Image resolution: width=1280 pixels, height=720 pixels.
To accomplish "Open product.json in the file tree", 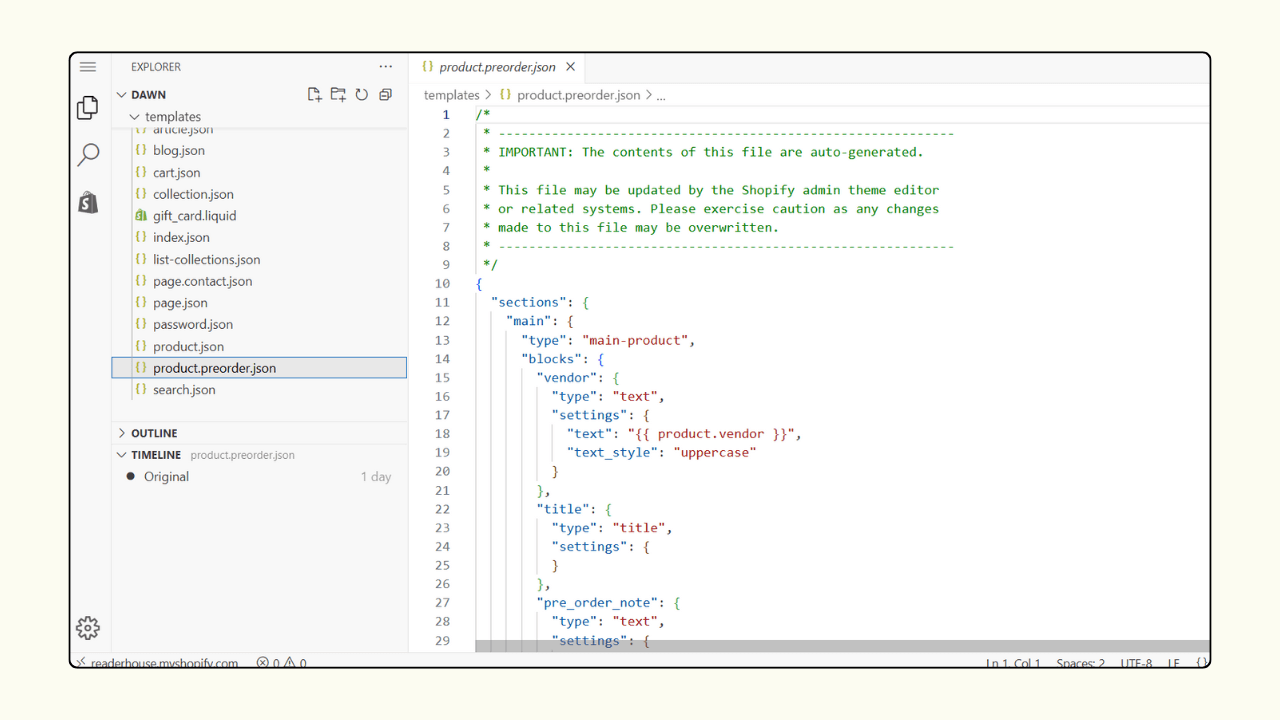I will point(188,347).
